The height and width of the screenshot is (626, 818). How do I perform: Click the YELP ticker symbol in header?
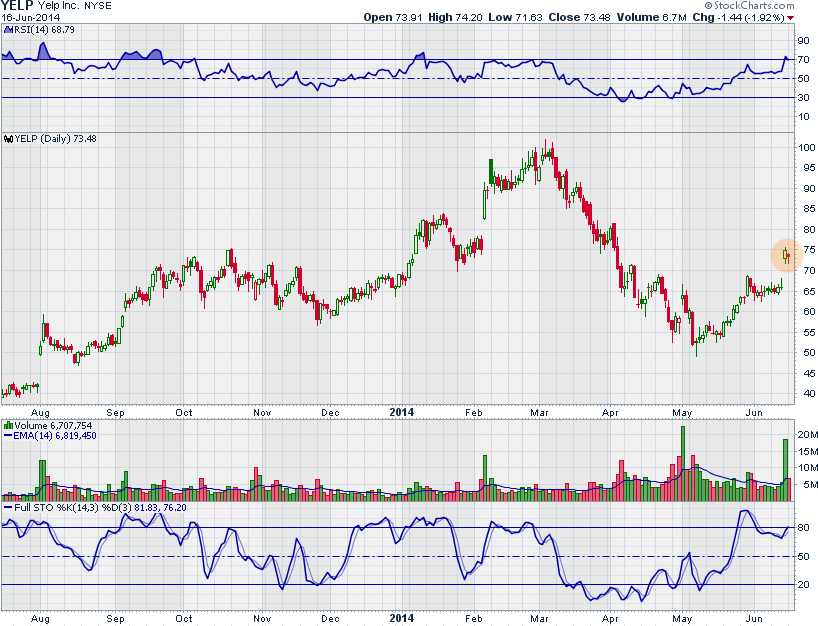(17, 6)
